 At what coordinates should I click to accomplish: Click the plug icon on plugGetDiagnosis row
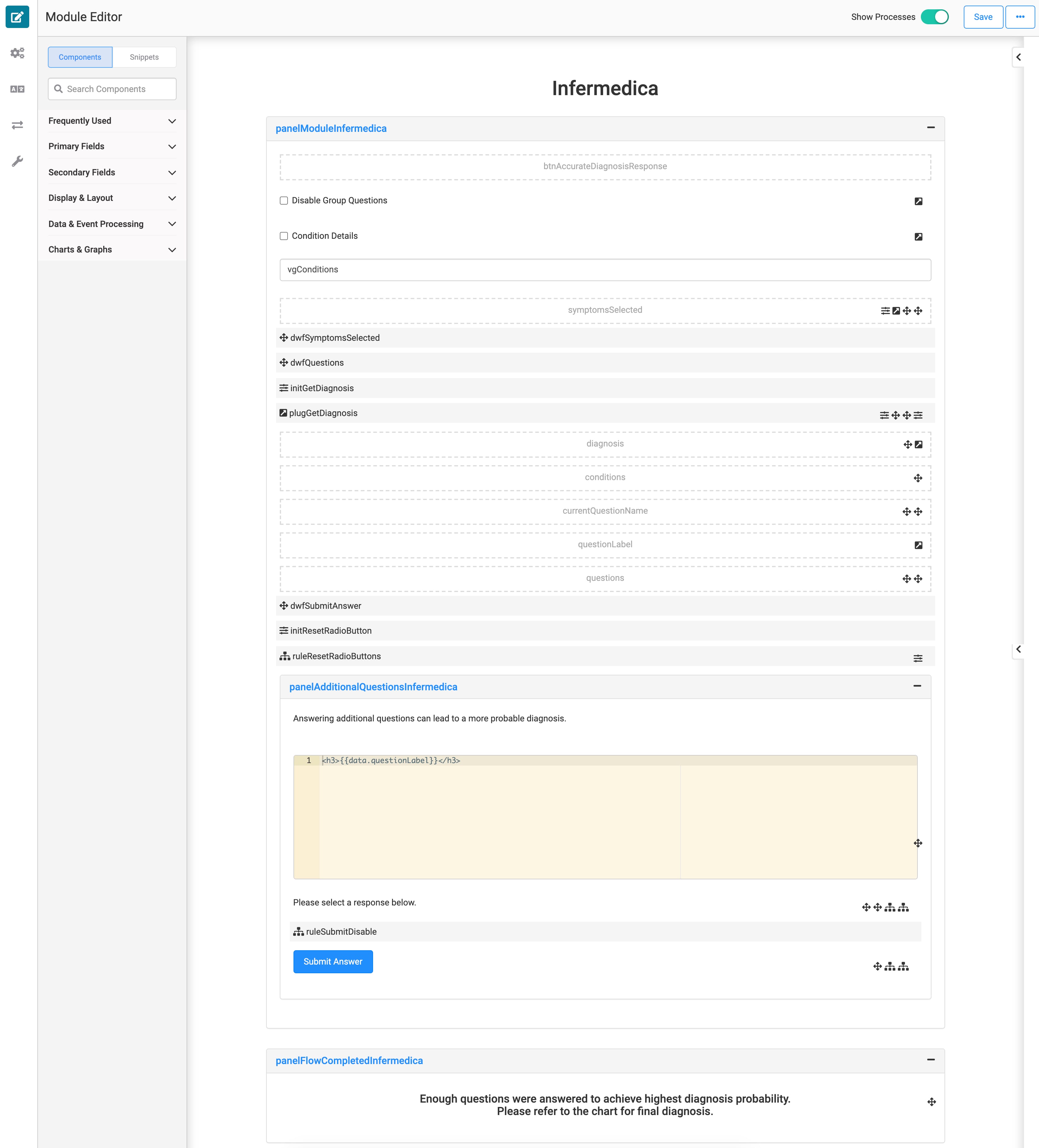[x=283, y=413]
